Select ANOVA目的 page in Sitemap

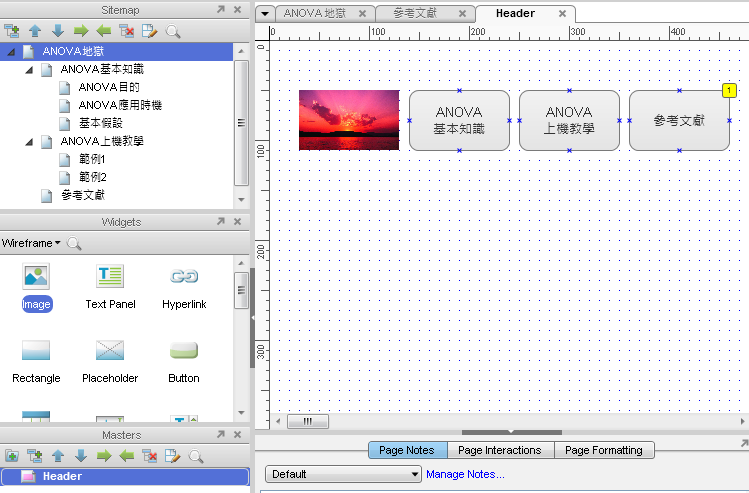(109, 87)
